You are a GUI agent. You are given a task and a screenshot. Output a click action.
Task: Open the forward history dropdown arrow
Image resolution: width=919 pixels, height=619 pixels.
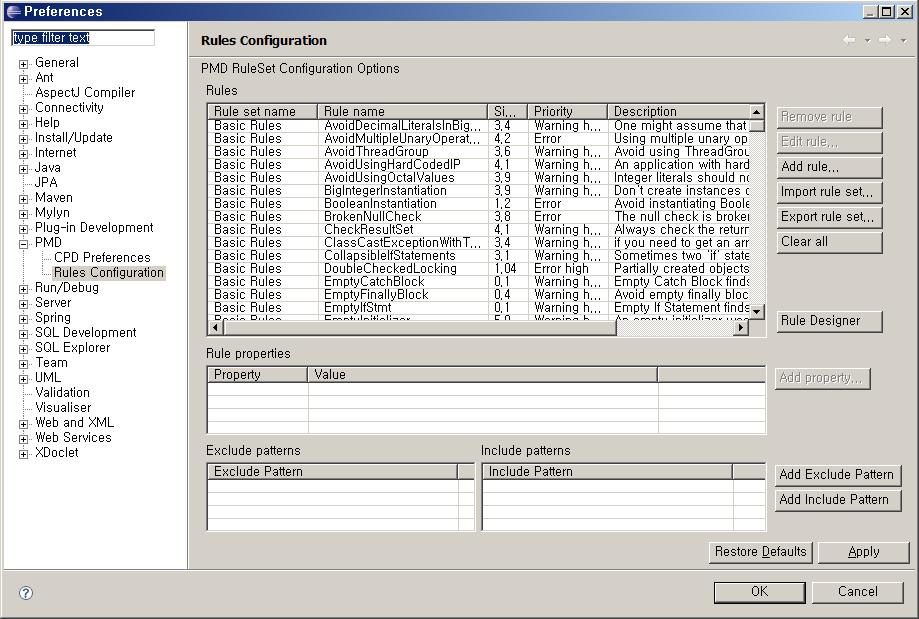click(x=904, y=40)
